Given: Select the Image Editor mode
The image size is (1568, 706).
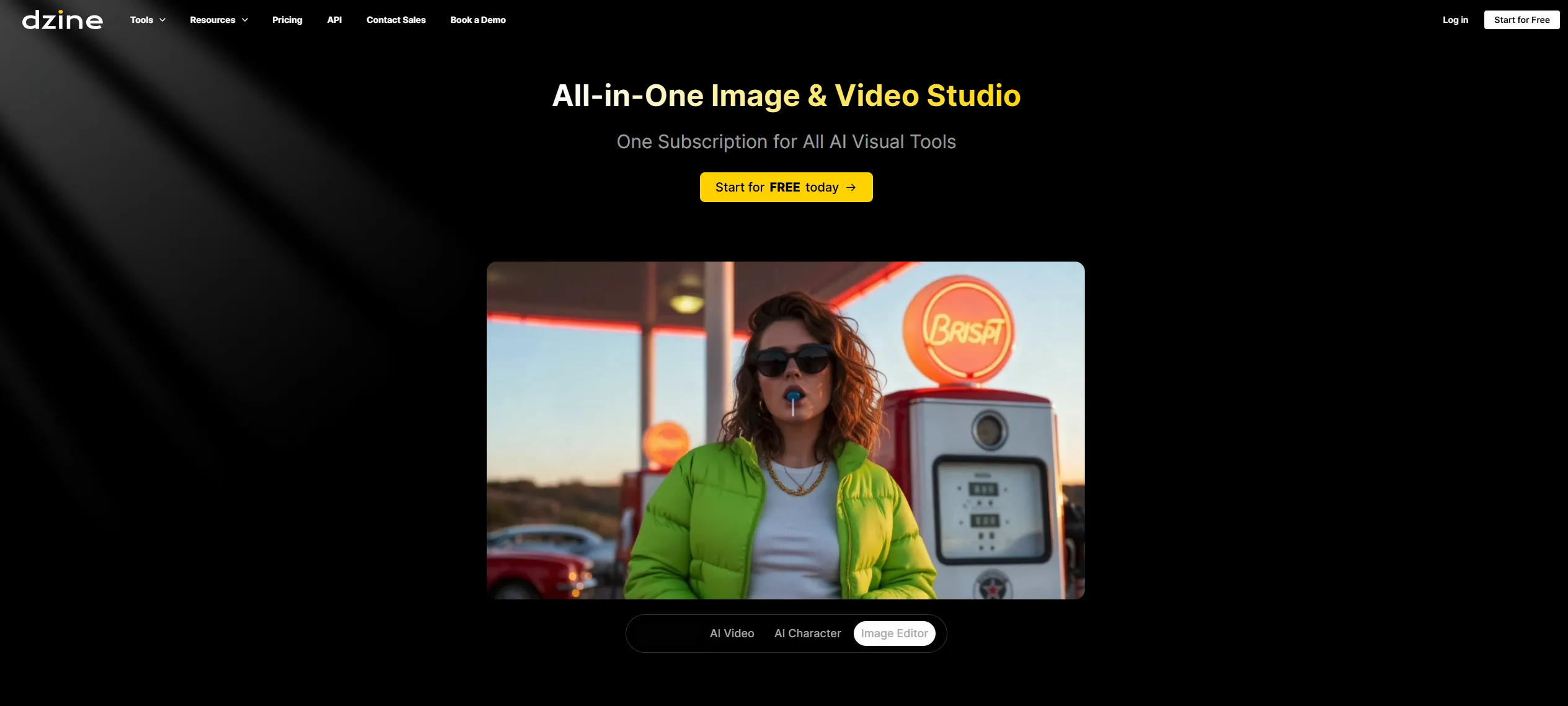Looking at the screenshot, I should tap(895, 633).
